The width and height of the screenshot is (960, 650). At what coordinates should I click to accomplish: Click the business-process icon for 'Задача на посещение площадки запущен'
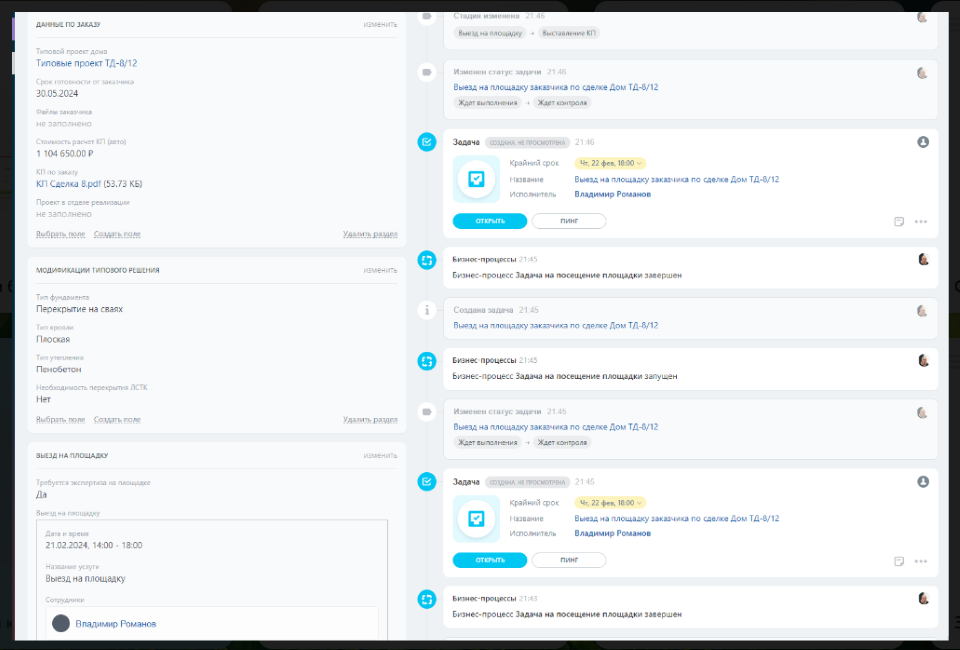tap(427, 360)
